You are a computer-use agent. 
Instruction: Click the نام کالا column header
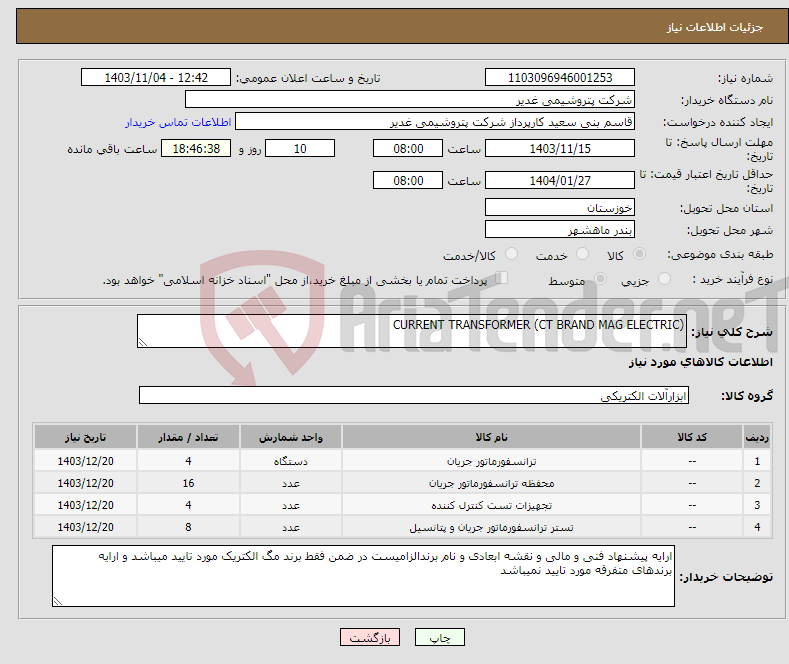coord(492,437)
